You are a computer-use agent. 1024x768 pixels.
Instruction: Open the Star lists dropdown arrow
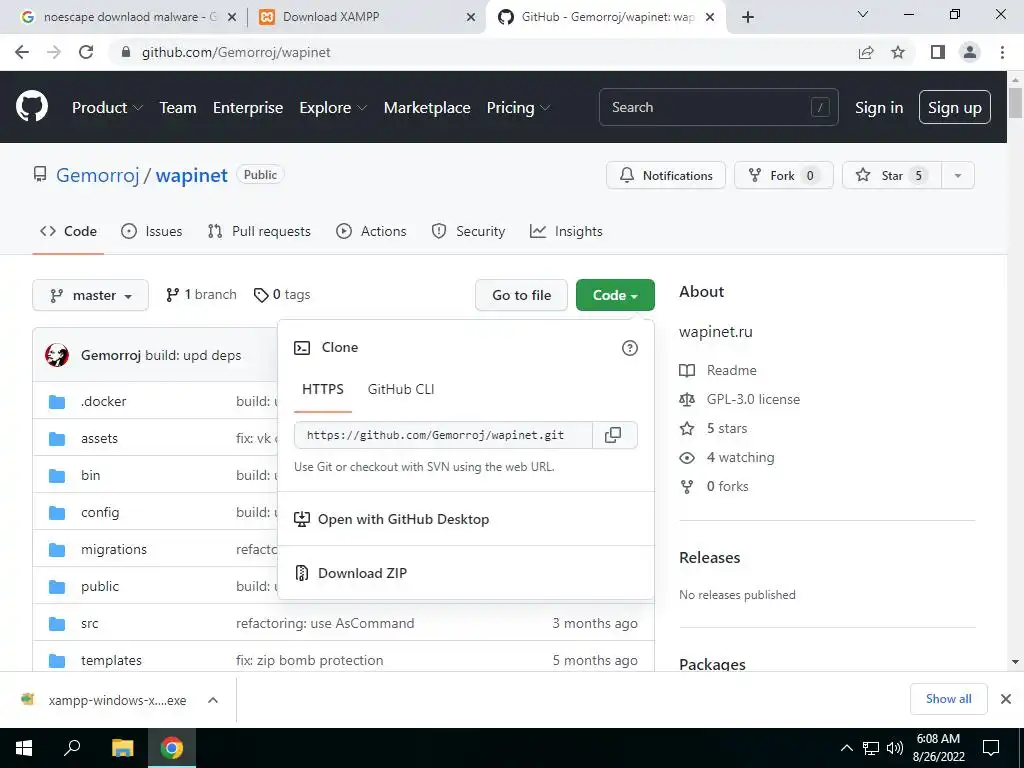[958, 175]
